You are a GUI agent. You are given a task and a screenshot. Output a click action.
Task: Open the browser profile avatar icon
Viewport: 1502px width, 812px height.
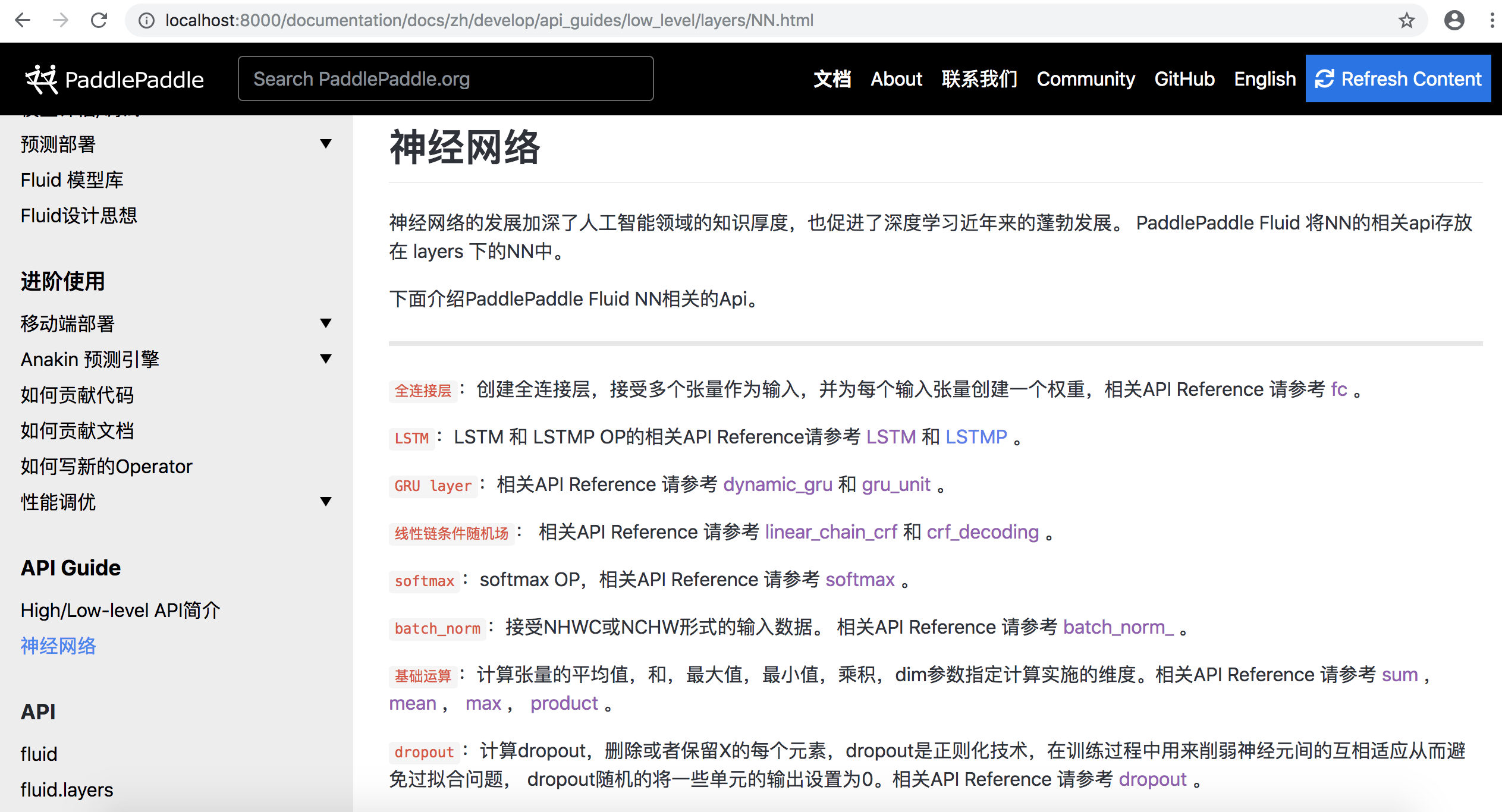(x=1454, y=20)
